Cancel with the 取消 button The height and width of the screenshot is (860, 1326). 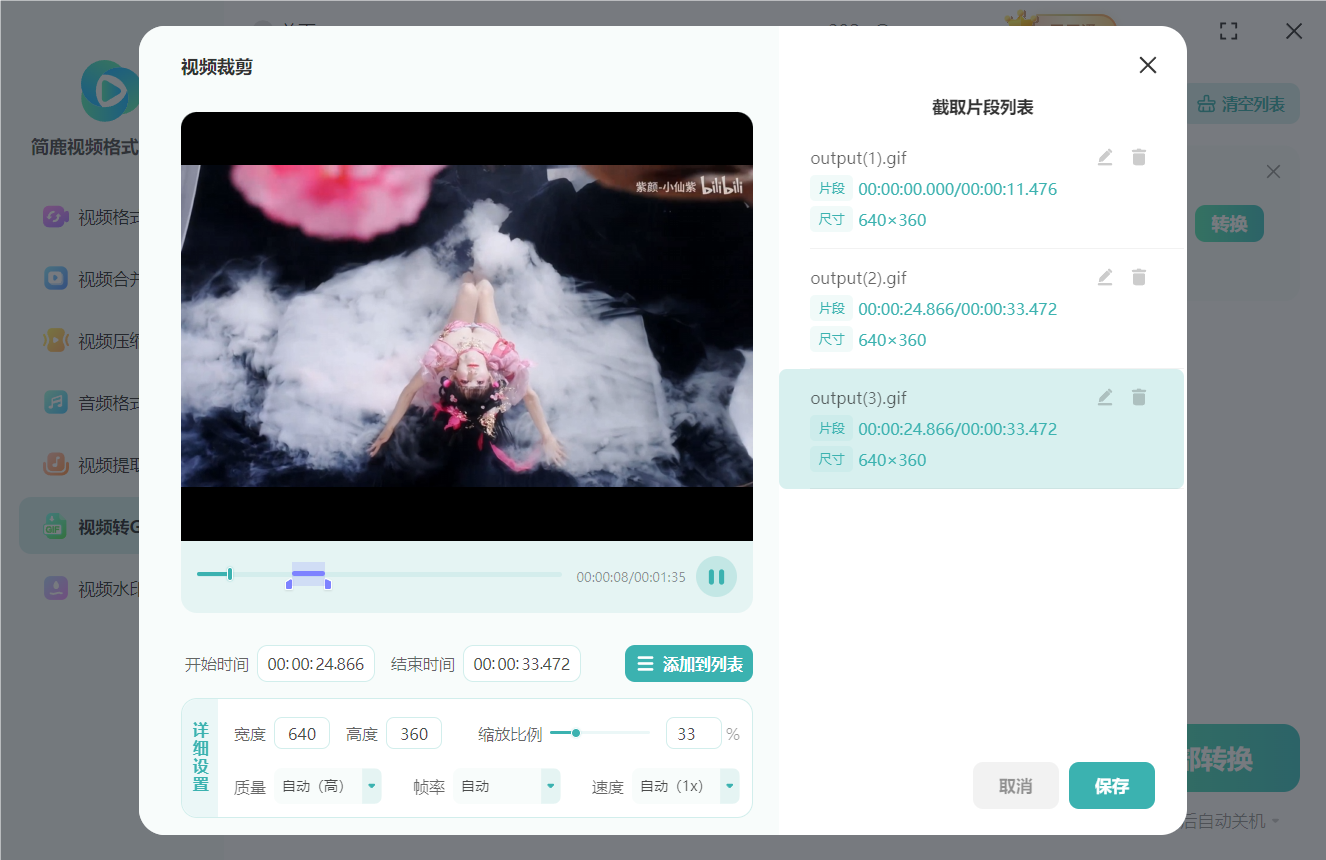click(1015, 786)
